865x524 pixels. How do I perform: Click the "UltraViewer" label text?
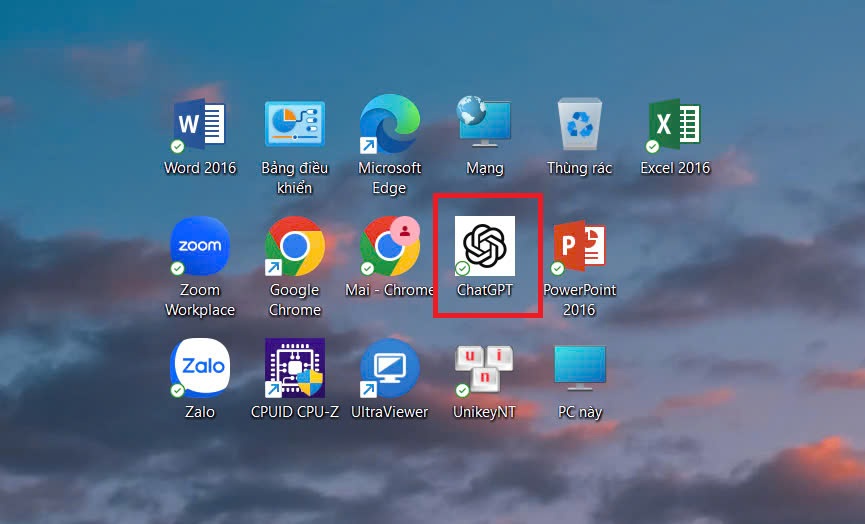(389, 412)
